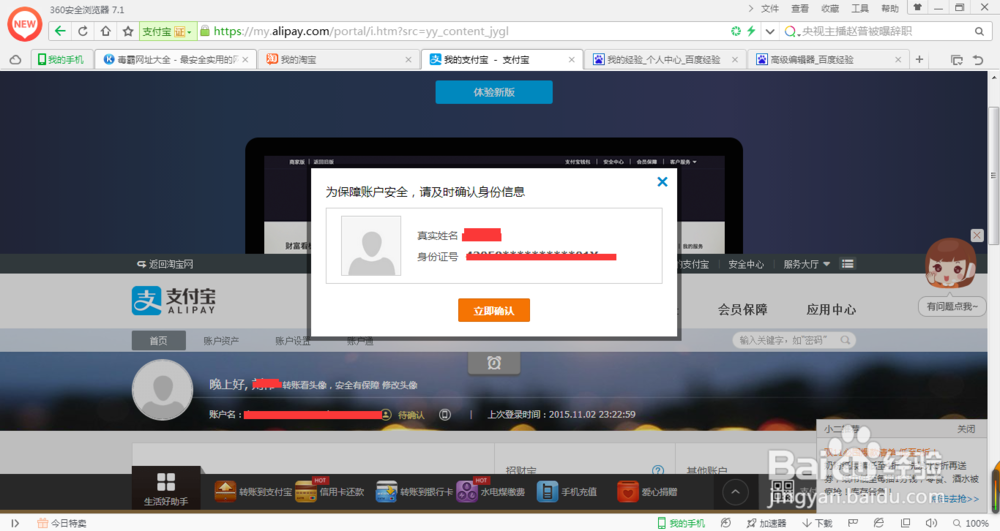The image size is (1000, 531).
Task: Expand the address bar history dropdown
Action: point(770,31)
